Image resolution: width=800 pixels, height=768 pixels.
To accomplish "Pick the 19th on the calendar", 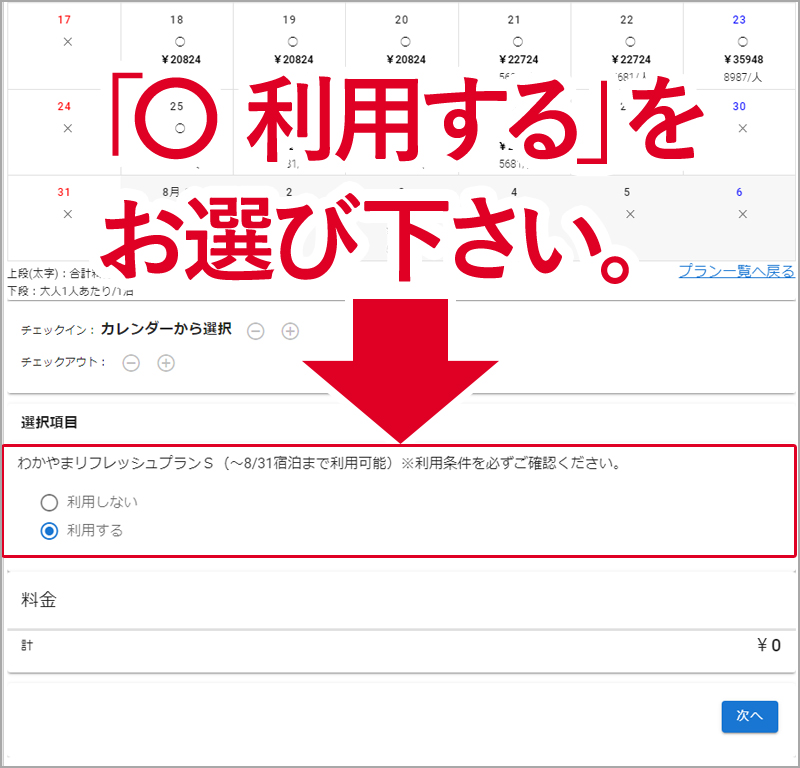I will pos(289,45).
